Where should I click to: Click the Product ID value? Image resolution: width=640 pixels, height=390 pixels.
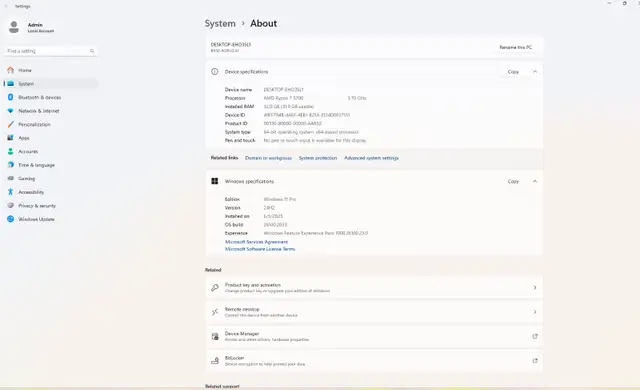(293, 123)
